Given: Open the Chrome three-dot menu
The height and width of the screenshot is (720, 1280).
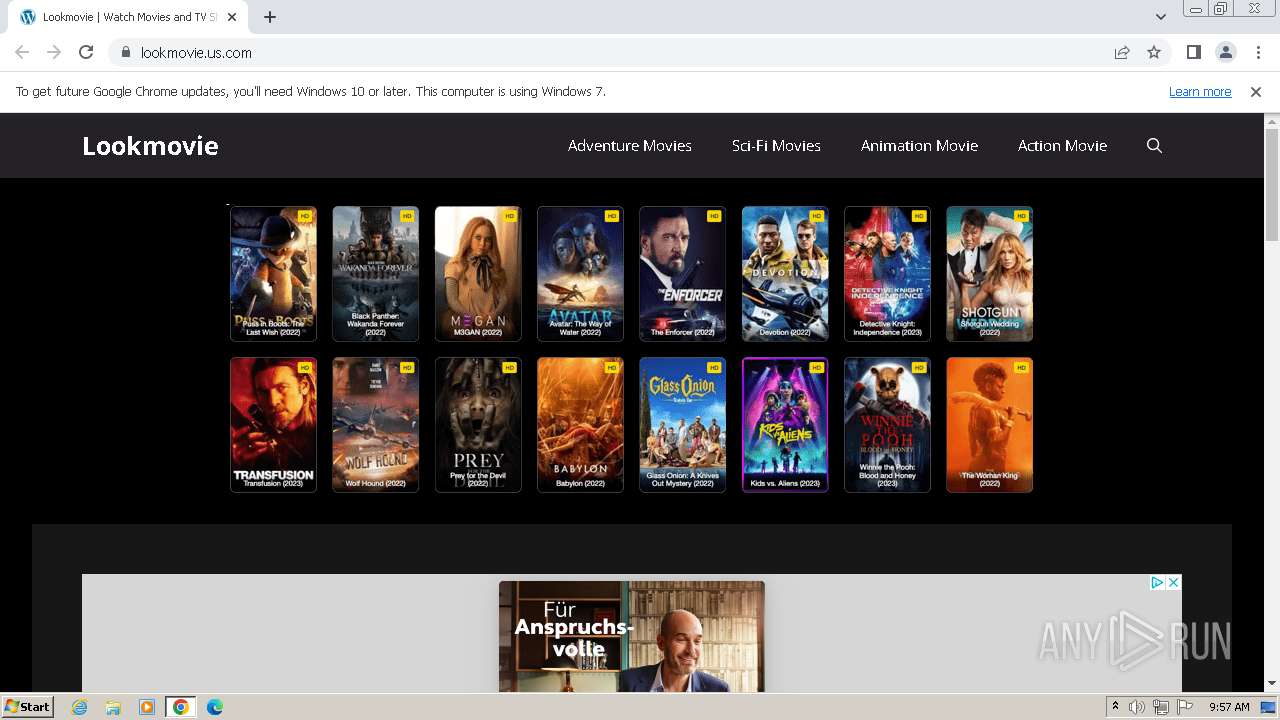Looking at the screenshot, I should [x=1258, y=52].
